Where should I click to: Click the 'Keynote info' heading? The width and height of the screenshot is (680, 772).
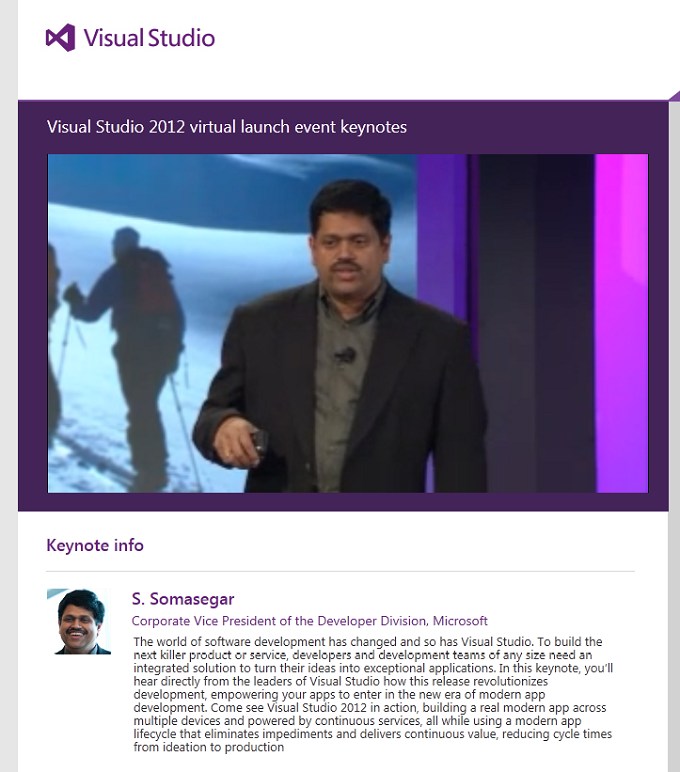click(95, 546)
